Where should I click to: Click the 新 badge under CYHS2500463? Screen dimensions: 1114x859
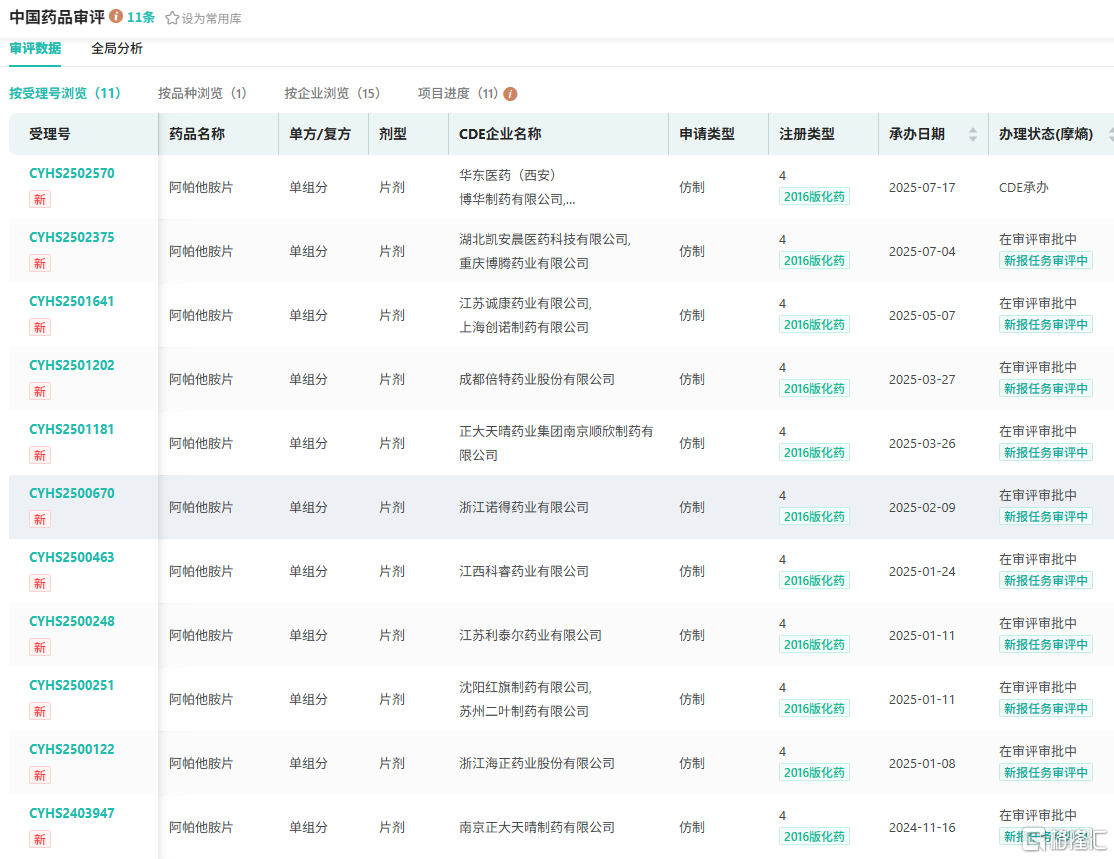pos(40,583)
